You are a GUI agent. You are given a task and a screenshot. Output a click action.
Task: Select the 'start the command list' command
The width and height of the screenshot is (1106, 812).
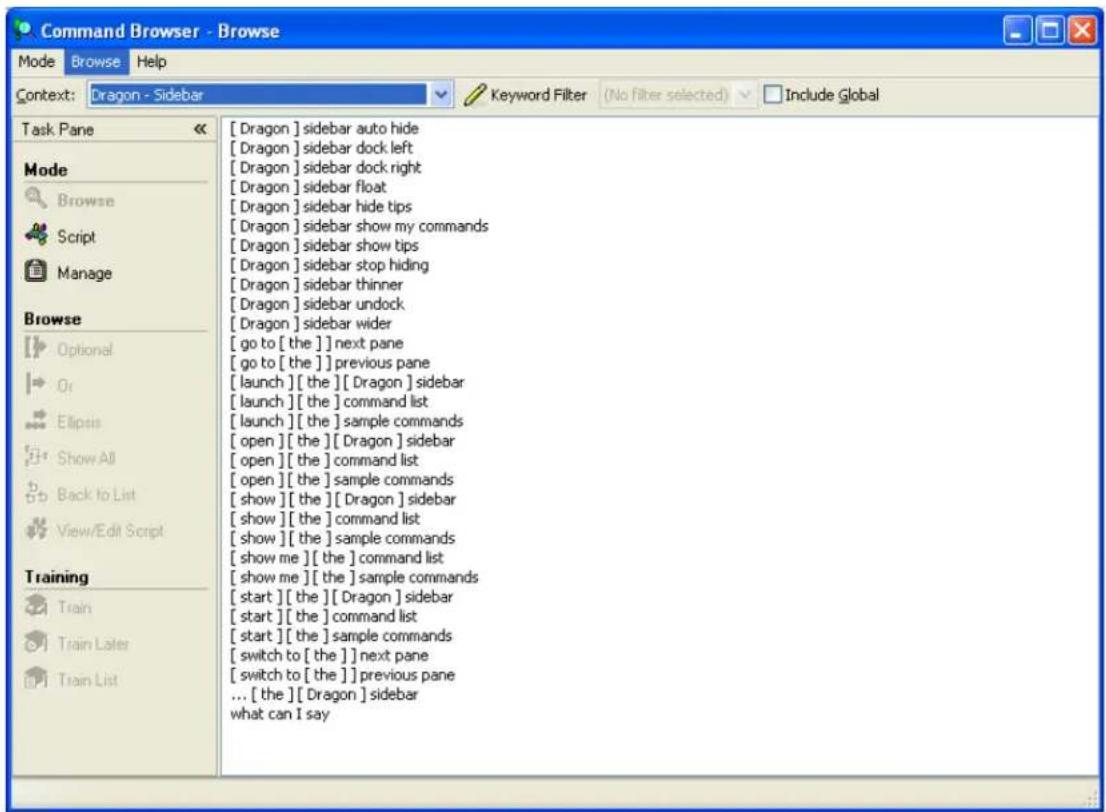[324, 617]
